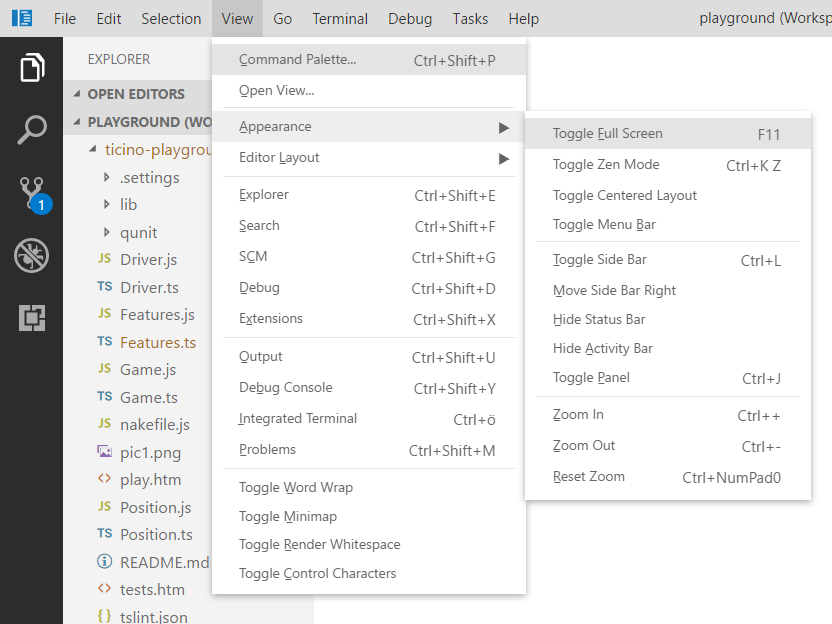Toggle Zen Mode in Appearance submenu
This screenshot has height=624, width=832.
[x=668, y=165]
